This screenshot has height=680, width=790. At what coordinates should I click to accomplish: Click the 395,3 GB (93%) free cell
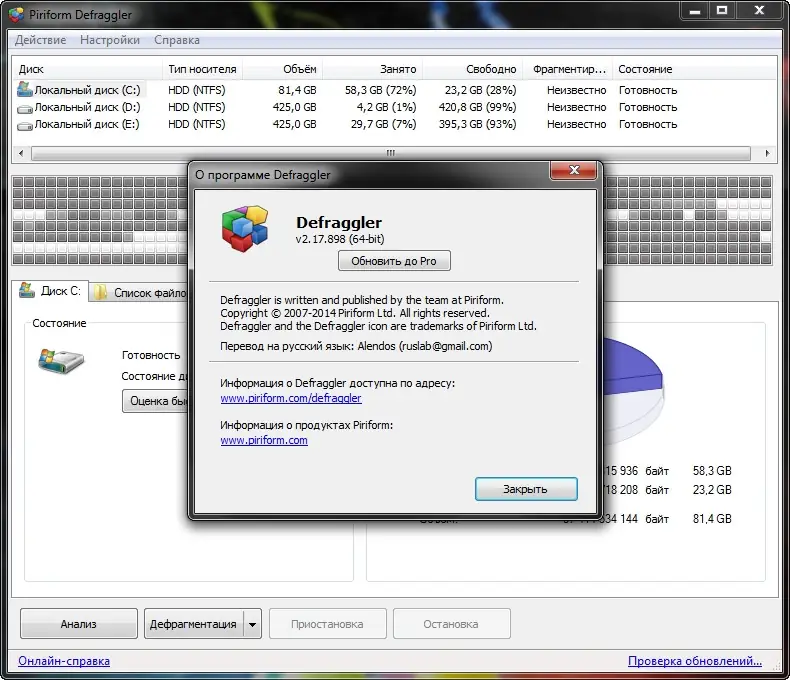click(x=478, y=124)
